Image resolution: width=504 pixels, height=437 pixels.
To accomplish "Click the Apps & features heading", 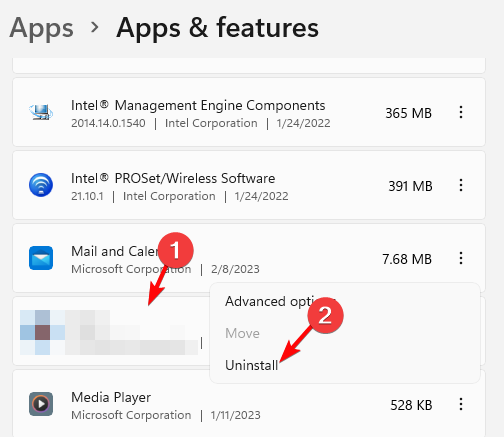I will click(217, 28).
